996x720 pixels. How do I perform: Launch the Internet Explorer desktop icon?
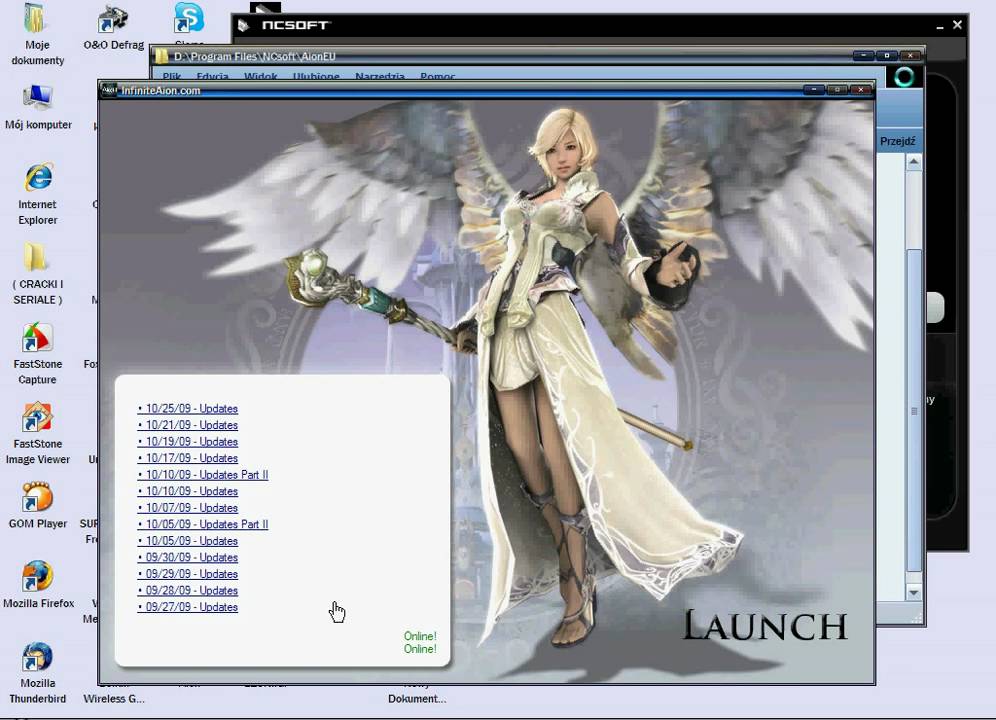(x=37, y=194)
